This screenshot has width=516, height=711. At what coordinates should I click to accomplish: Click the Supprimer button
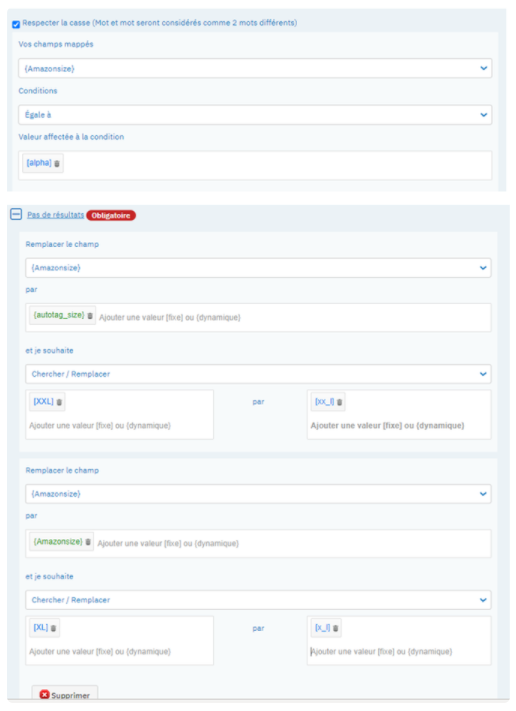pyautogui.click(x=65, y=695)
